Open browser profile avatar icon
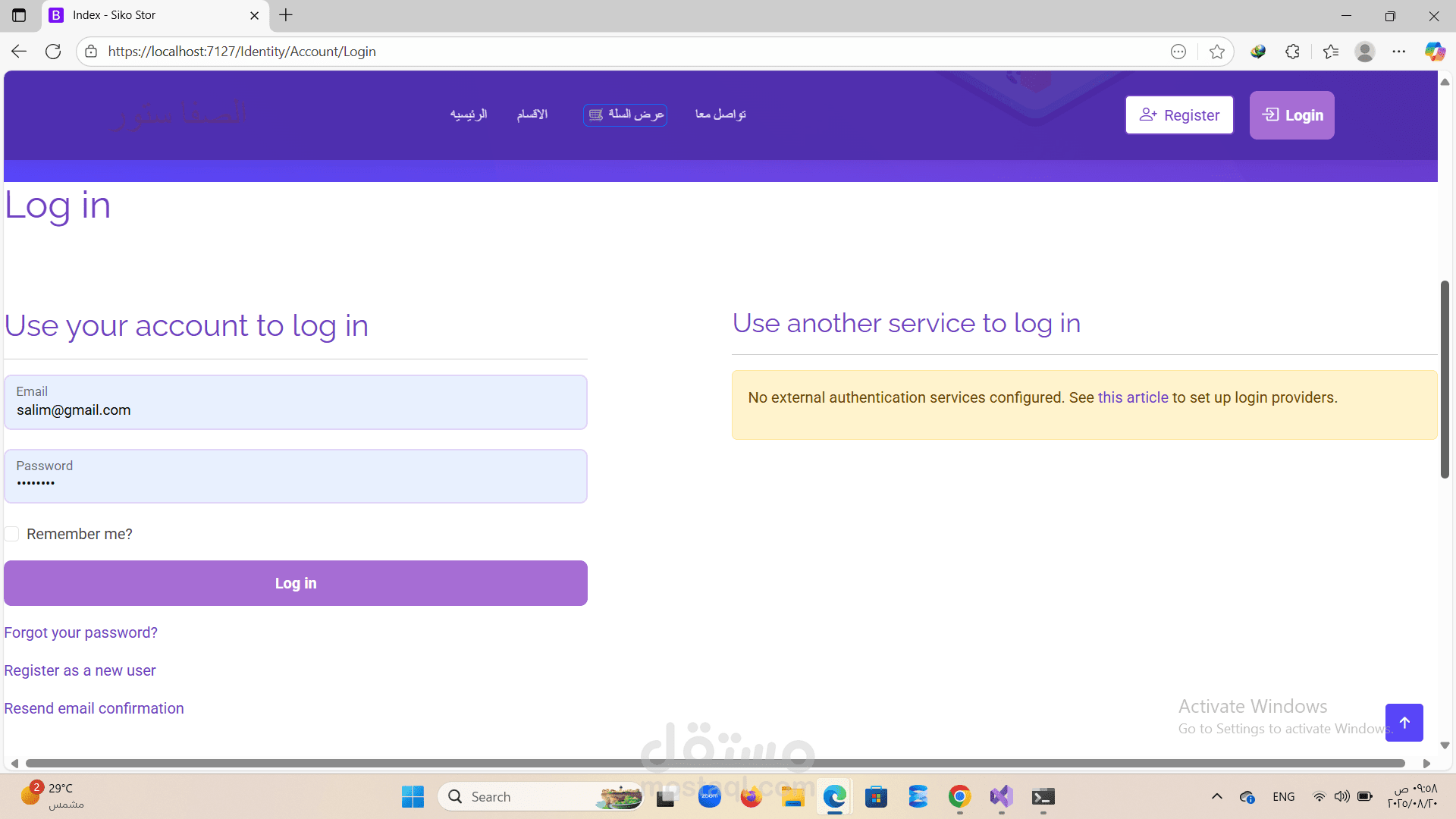Screen dimensions: 1456x819 click(1365, 52)
